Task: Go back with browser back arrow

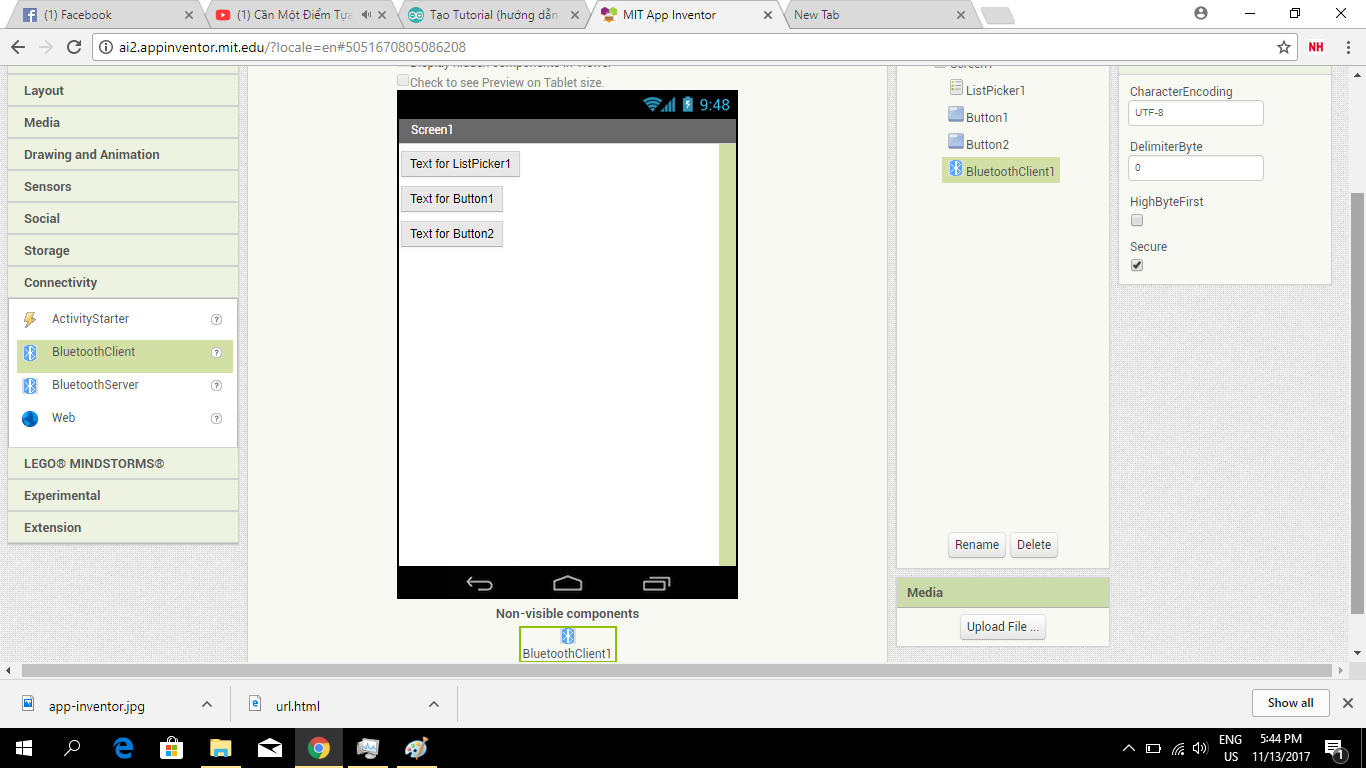Action: tap(17, 47)
